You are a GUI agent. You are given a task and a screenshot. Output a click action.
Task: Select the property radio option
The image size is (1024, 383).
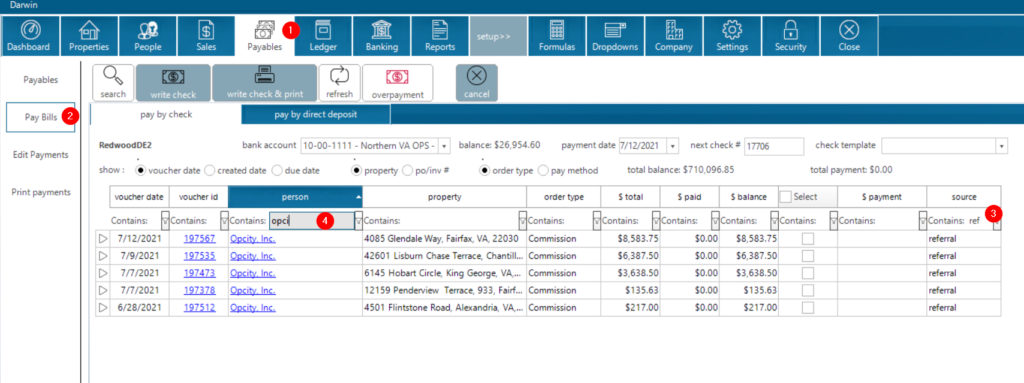point(357,171)
